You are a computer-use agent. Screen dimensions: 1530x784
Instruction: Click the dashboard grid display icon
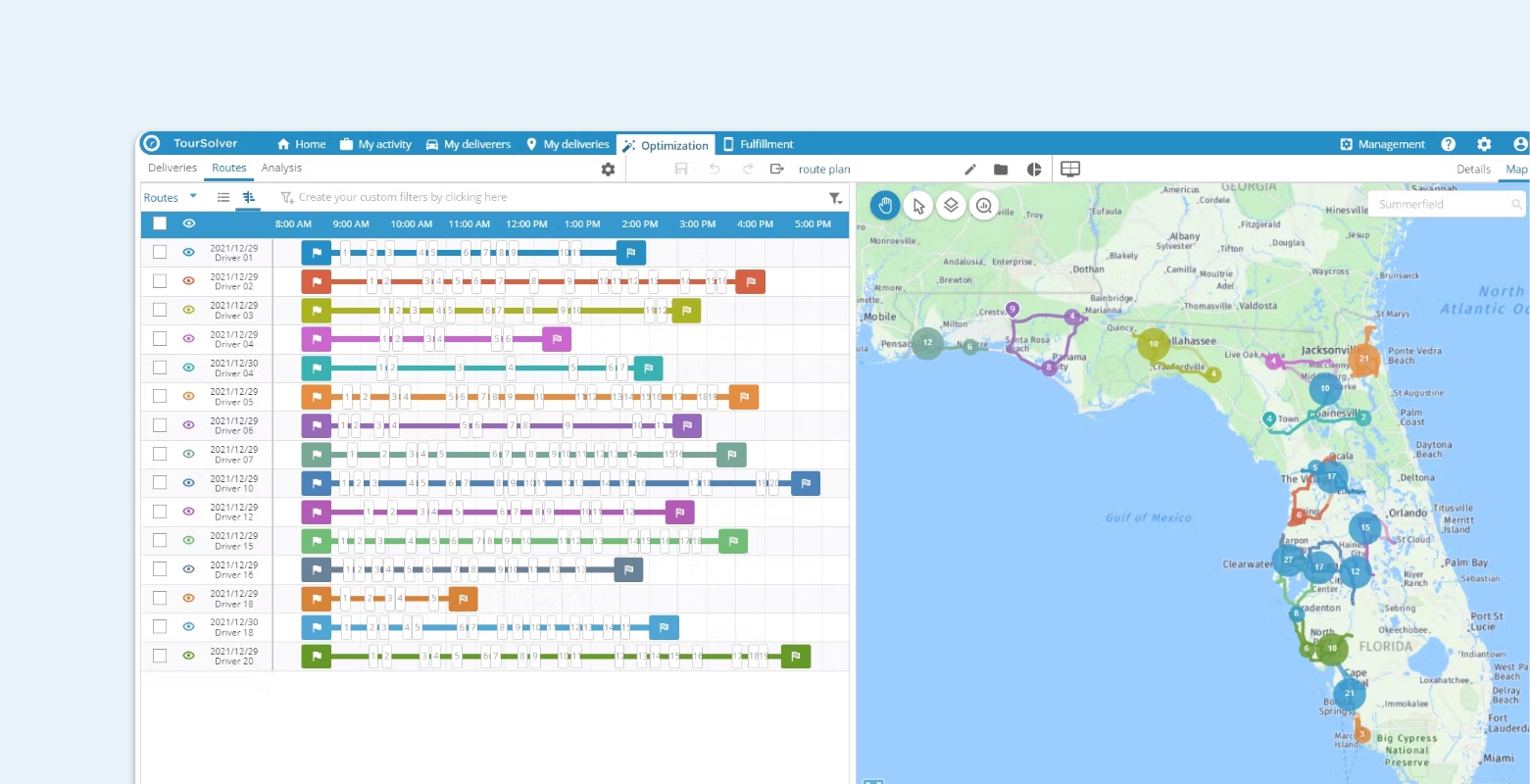point(1069,169)
